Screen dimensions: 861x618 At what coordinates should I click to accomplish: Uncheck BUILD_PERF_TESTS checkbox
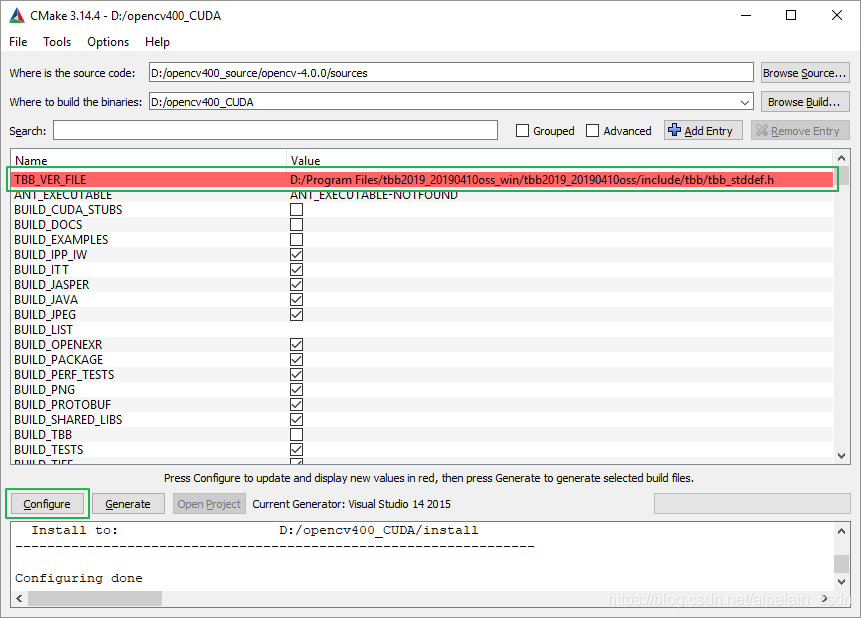click(297, 375)
